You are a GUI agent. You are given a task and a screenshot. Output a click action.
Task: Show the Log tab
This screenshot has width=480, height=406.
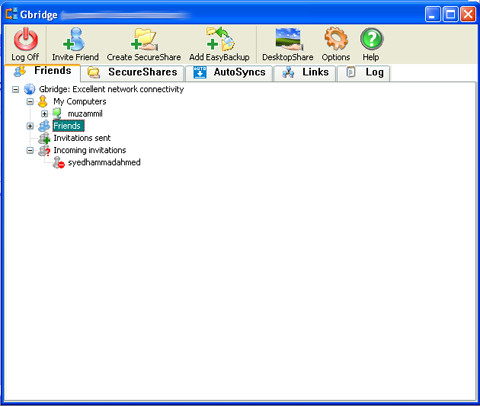click(x=364, y=73)
